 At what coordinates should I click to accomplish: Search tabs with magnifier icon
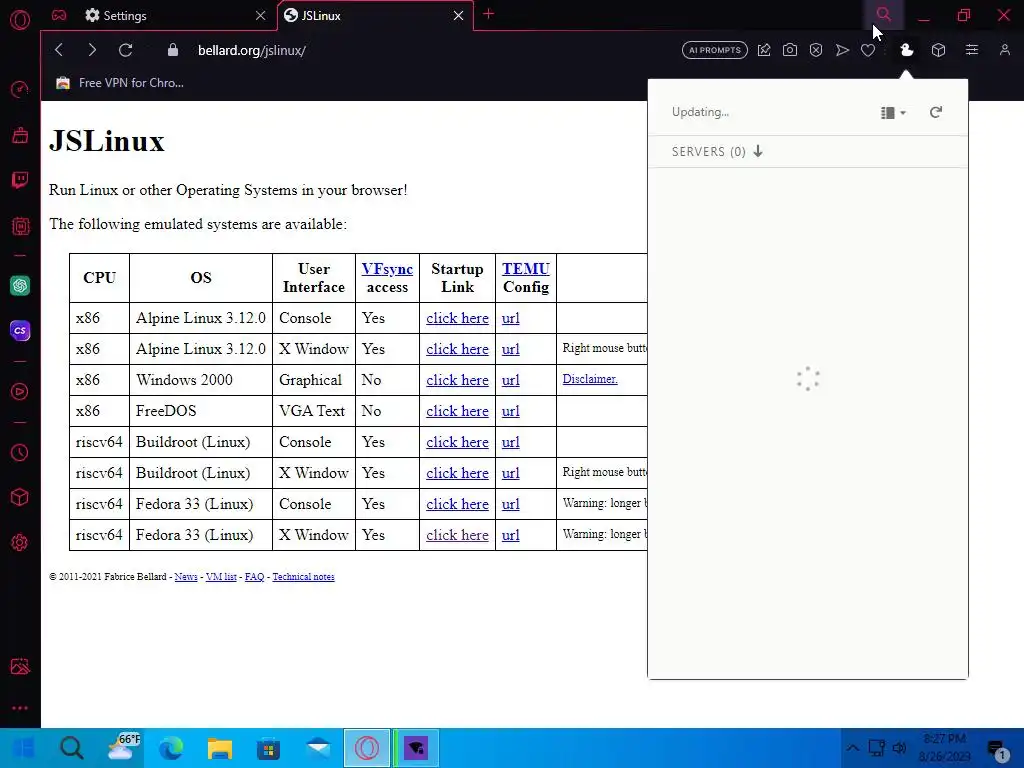[x=884, y=14]
